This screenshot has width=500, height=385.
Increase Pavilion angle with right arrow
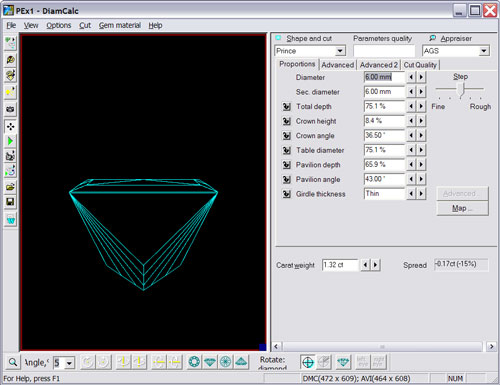click(421, 179)
